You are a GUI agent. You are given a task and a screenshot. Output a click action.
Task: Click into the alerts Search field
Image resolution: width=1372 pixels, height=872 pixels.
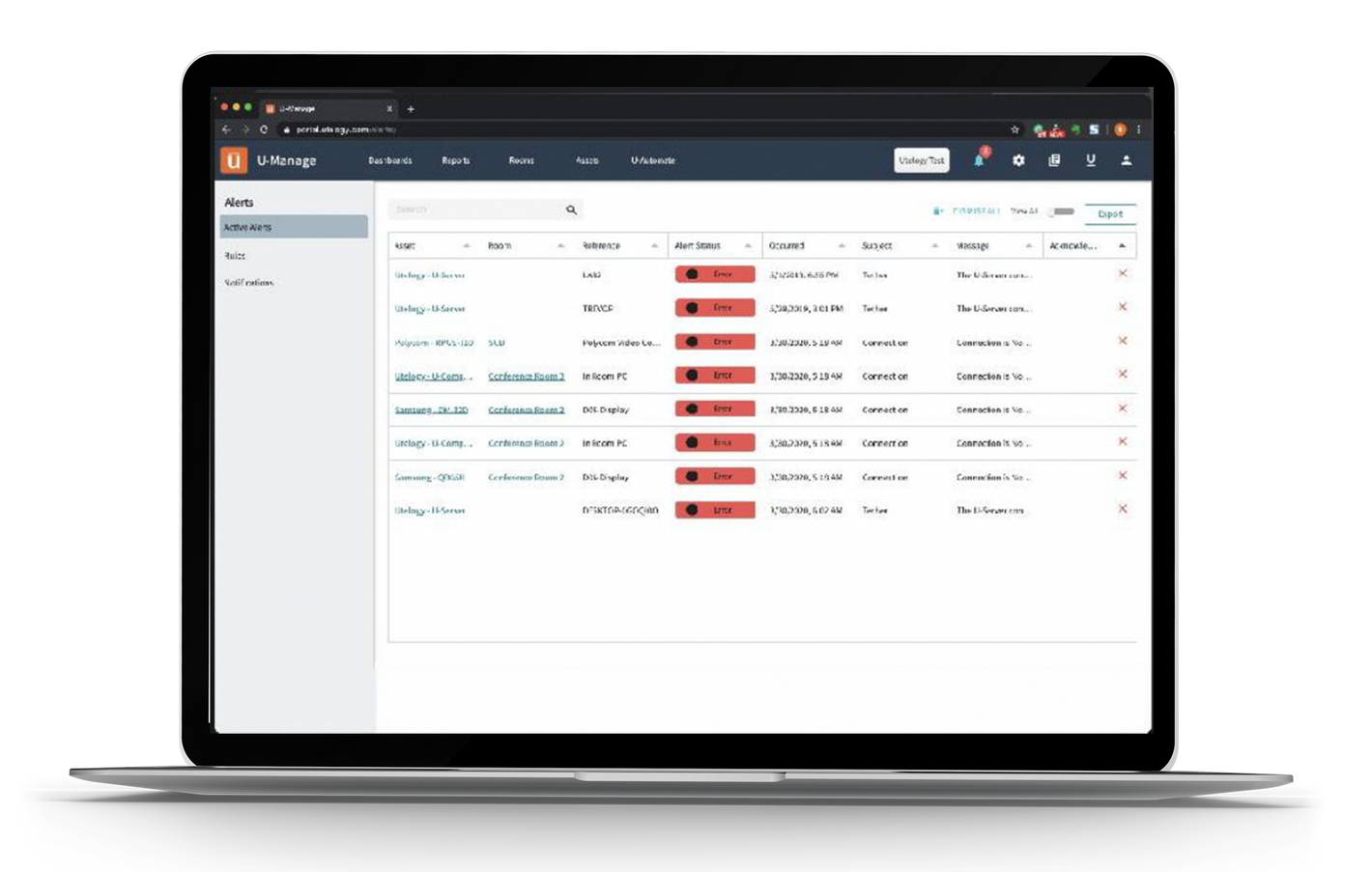click(x=473, y=210)
